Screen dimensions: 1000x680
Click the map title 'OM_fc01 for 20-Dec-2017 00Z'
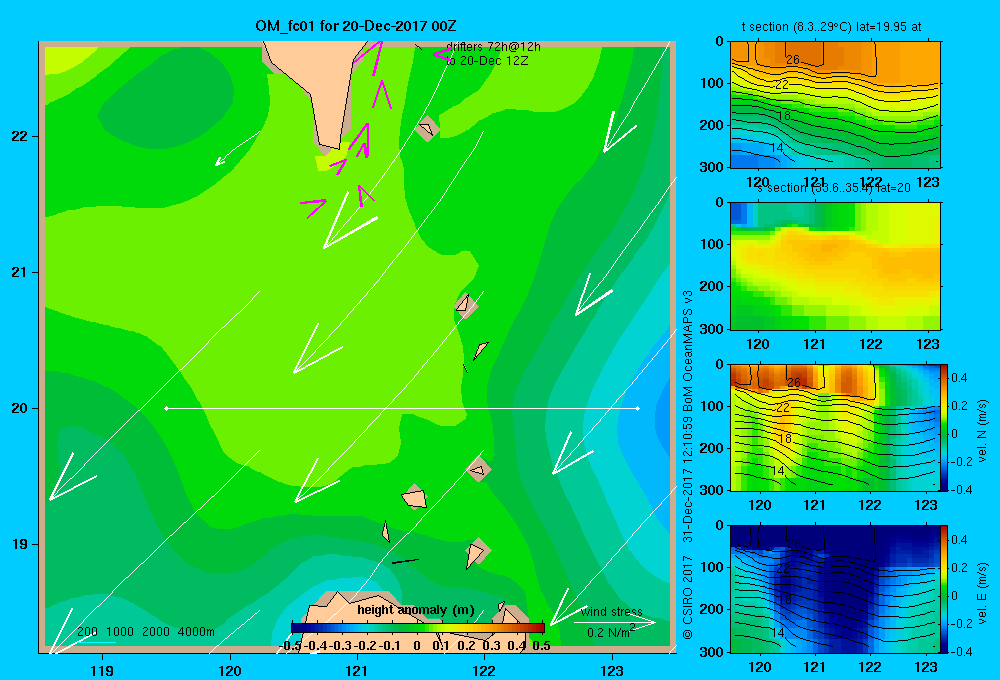(355, 26)
